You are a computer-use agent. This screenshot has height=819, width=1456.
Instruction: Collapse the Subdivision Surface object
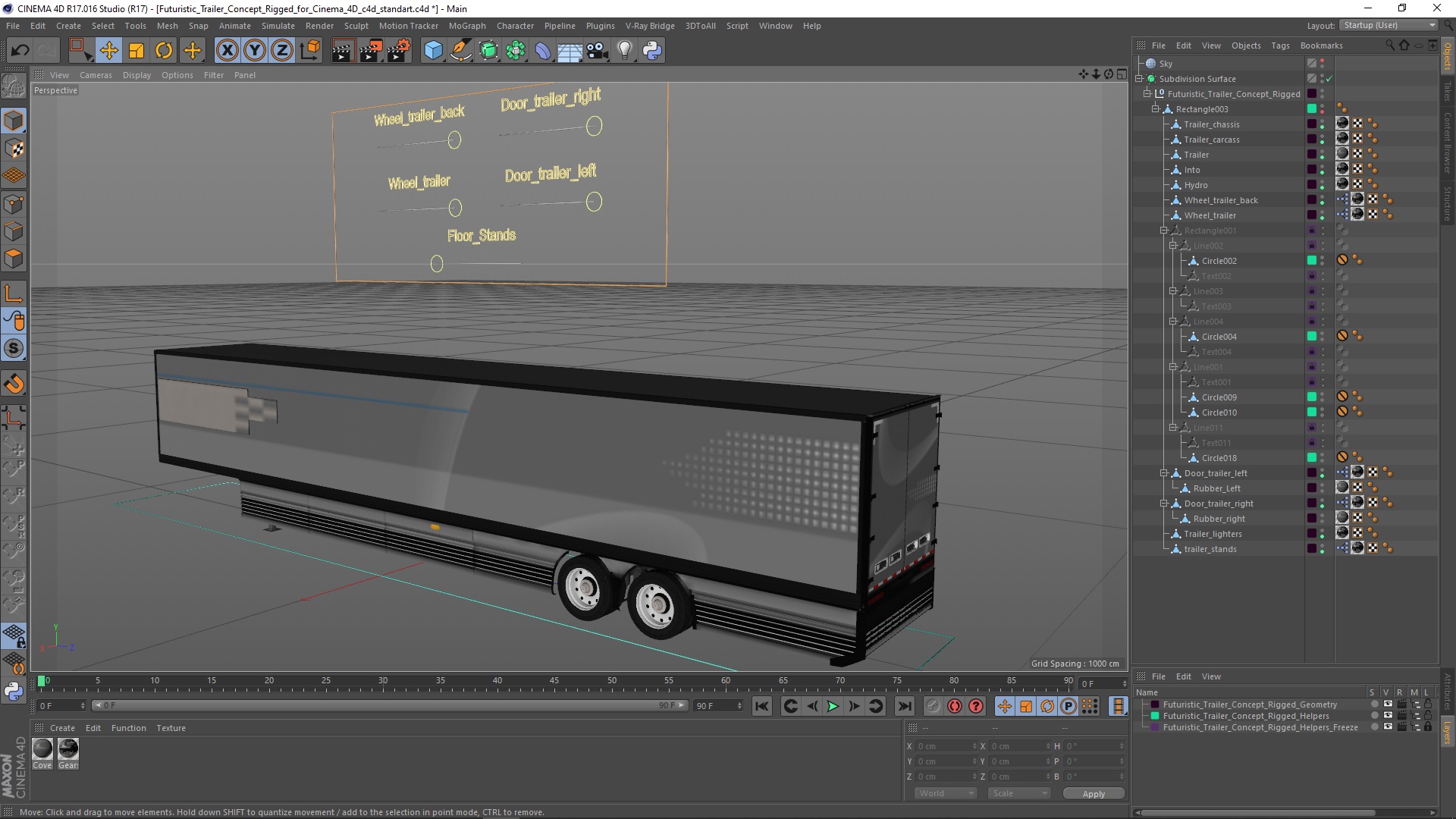coord(1139,79)
